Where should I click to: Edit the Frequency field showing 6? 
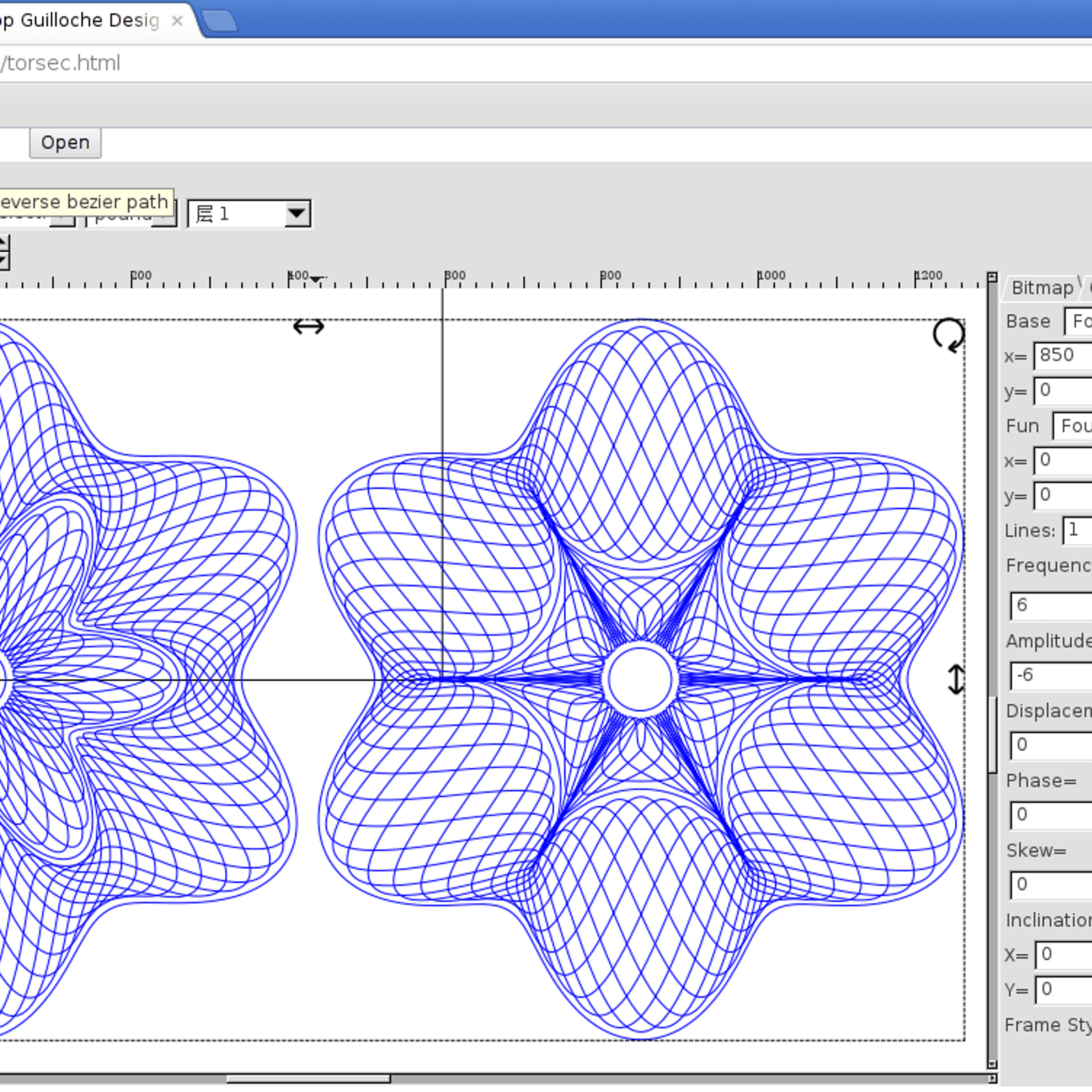pyautogui.click(x=1051, y=605)
